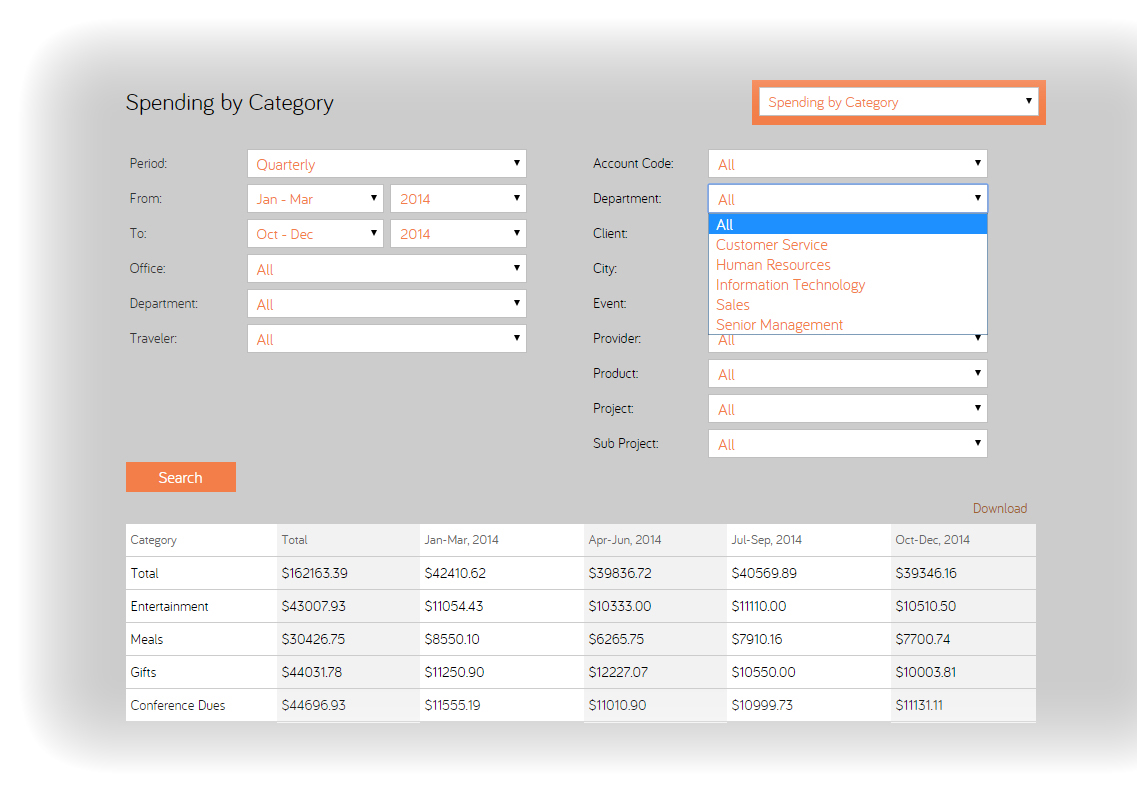Pick Information Technology from the list
This screenshot has height=792, width=1137.
(x=790, y=285)
